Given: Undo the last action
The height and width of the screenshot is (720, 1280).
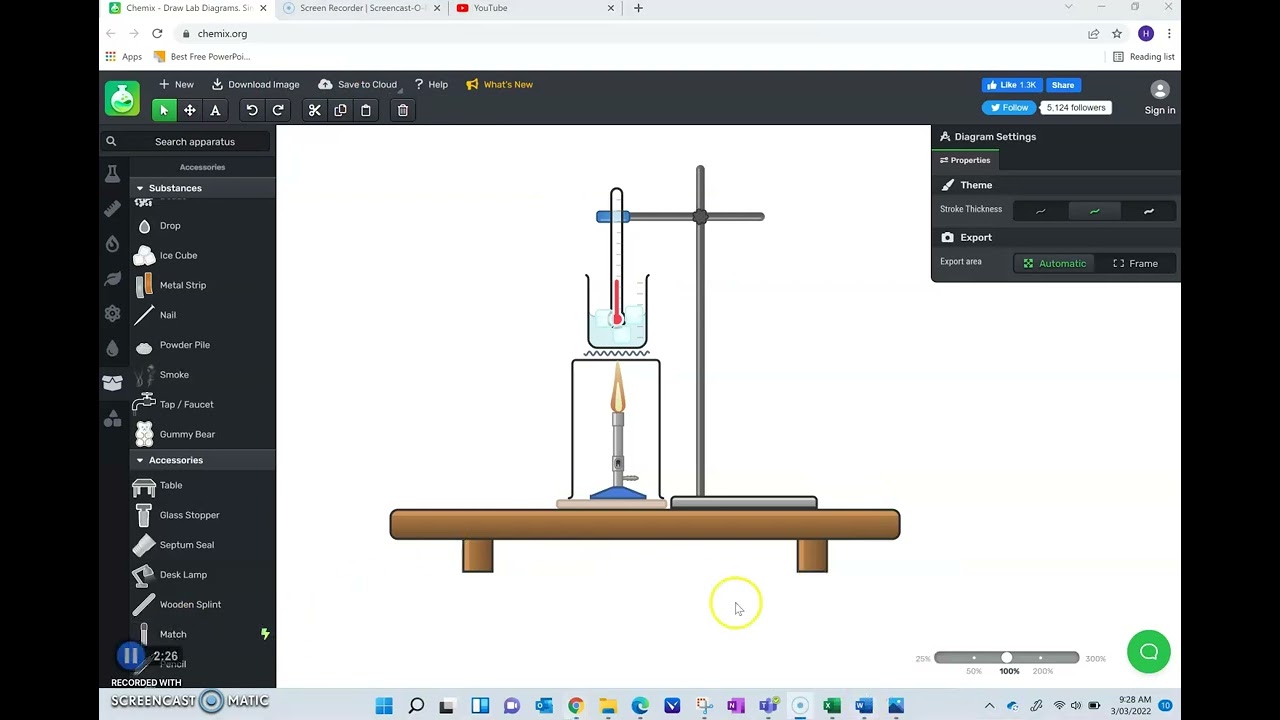Looking at the screenshot, I should [252, 110].
